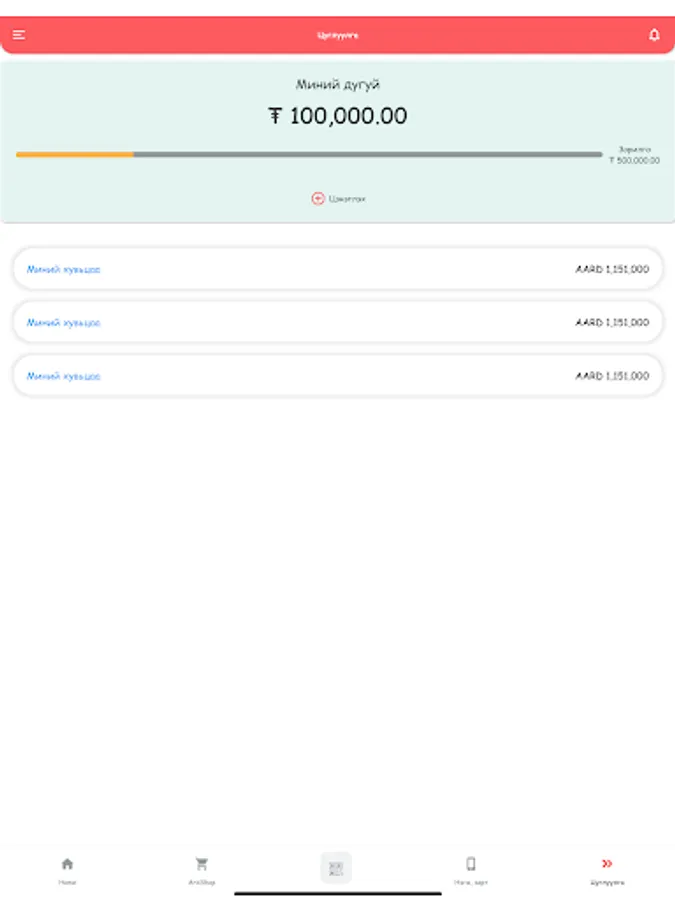Select the phone icon in bottom navigation
675x900 pixels.
[471, 863]
